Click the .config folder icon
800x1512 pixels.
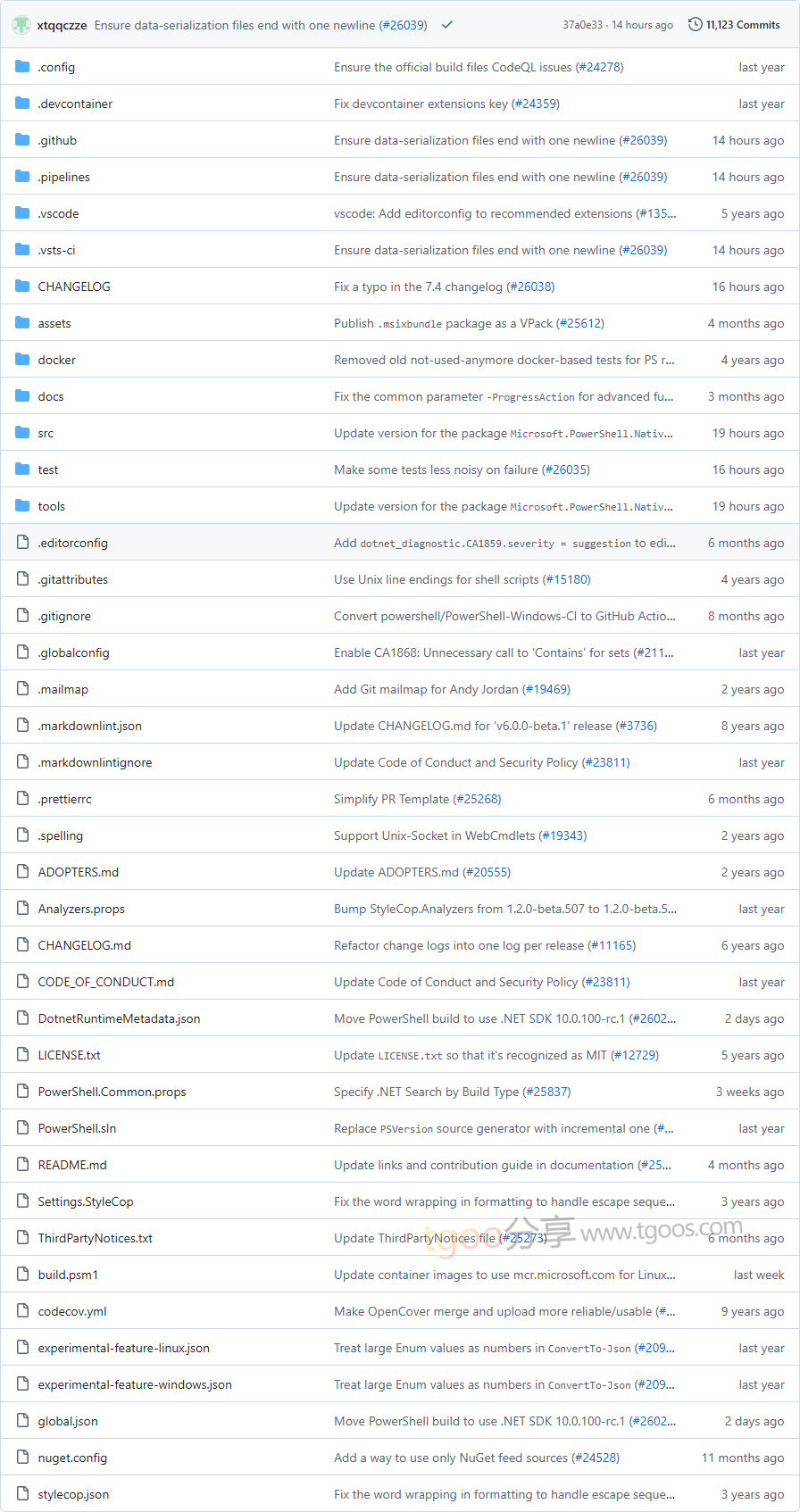pos(22,67)
